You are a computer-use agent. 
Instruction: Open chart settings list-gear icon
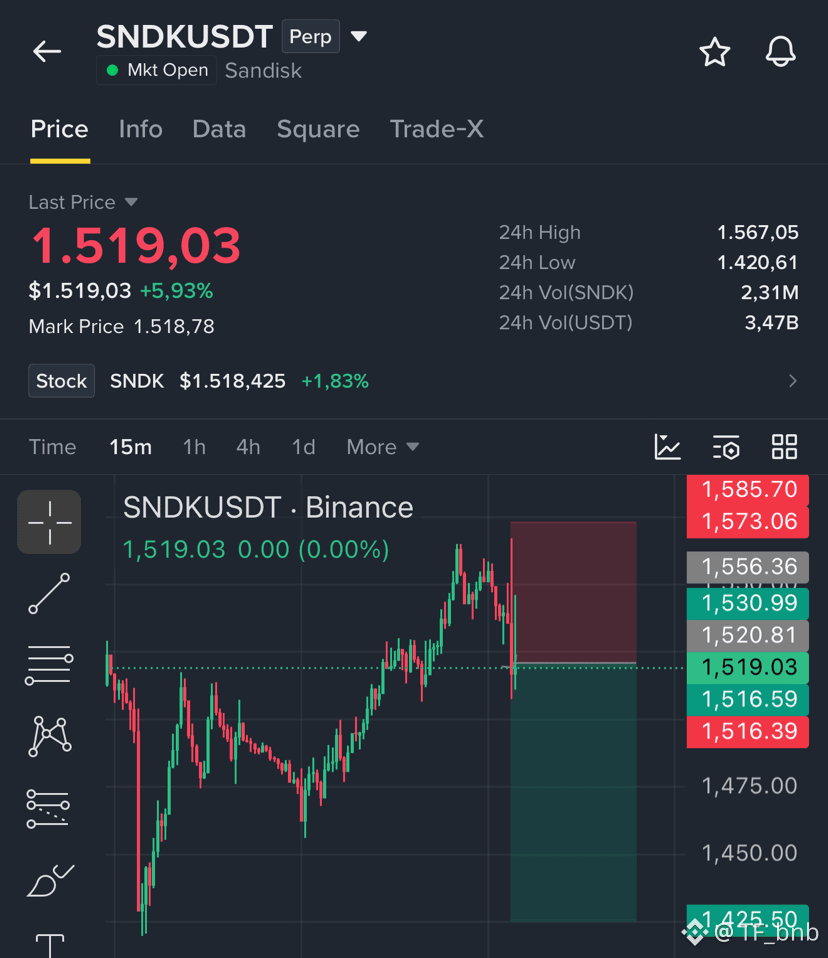point(726,447)
